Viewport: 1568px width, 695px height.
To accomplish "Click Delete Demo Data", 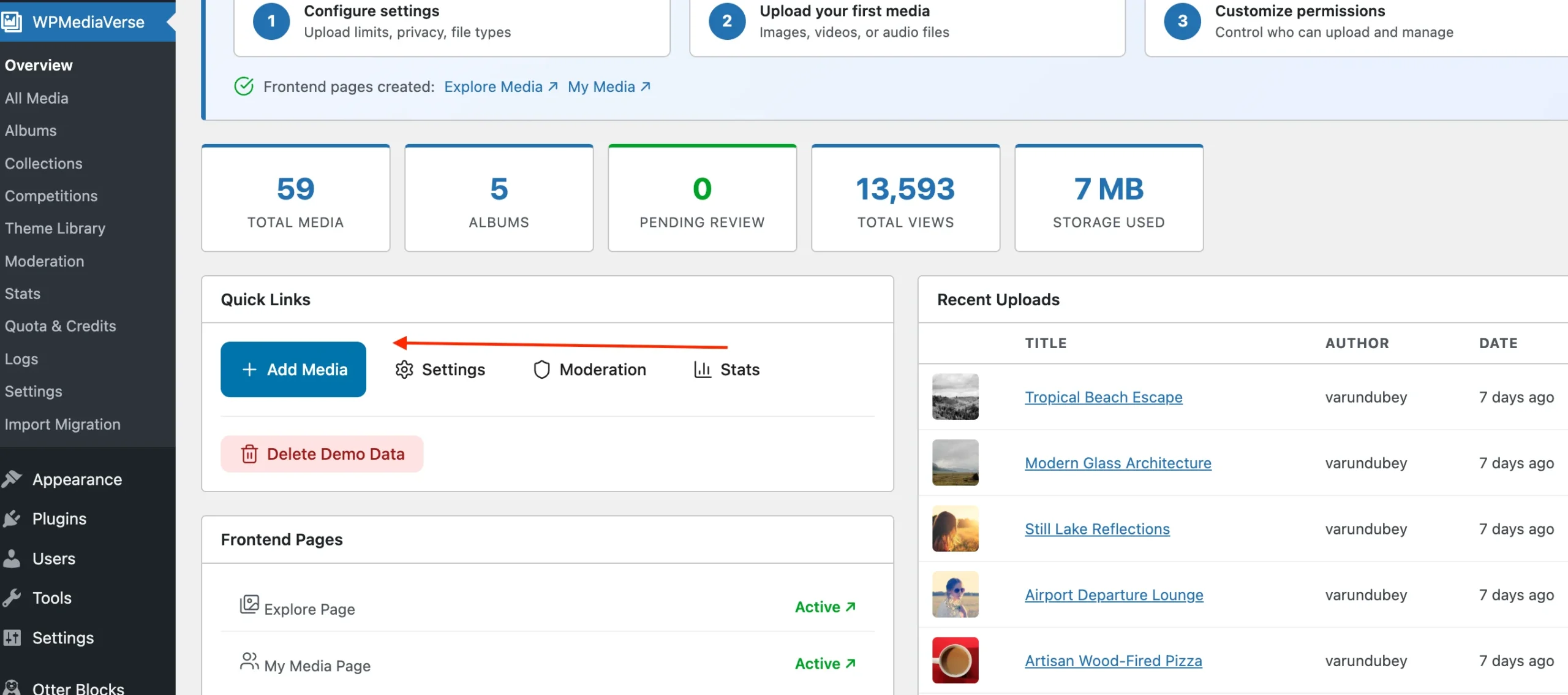I will pyautogui.click(x=322, y=454).
